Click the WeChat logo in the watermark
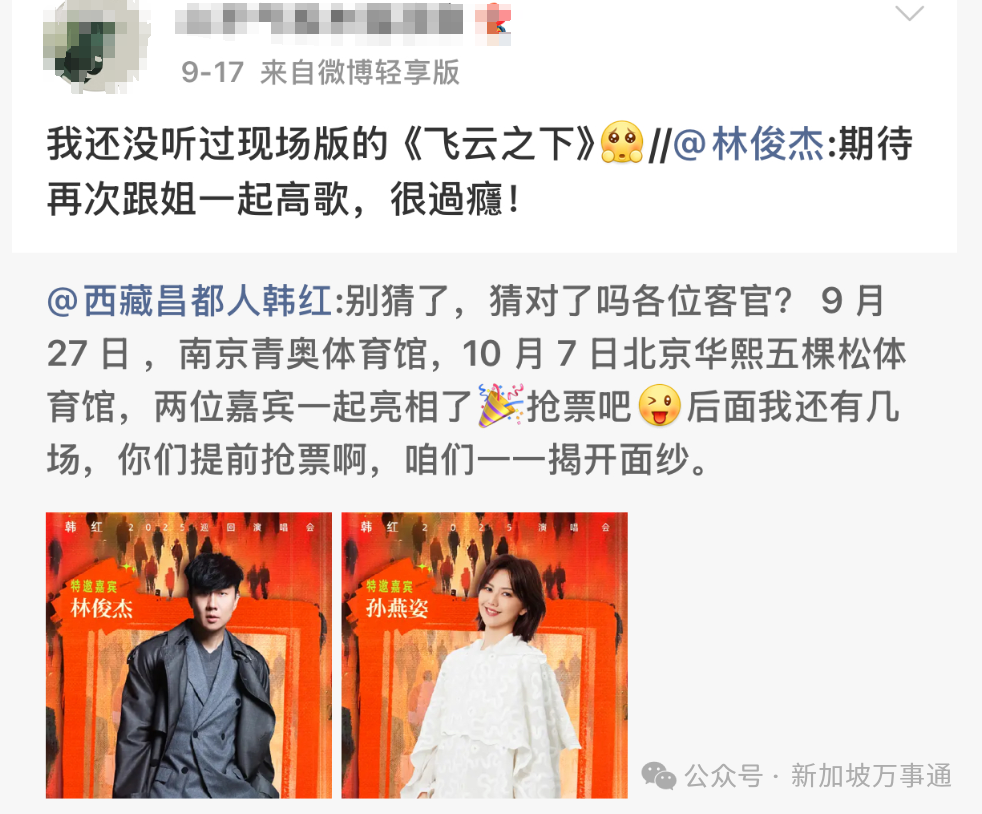This screenshot has height=814, width=982. [x=659, y=776]
